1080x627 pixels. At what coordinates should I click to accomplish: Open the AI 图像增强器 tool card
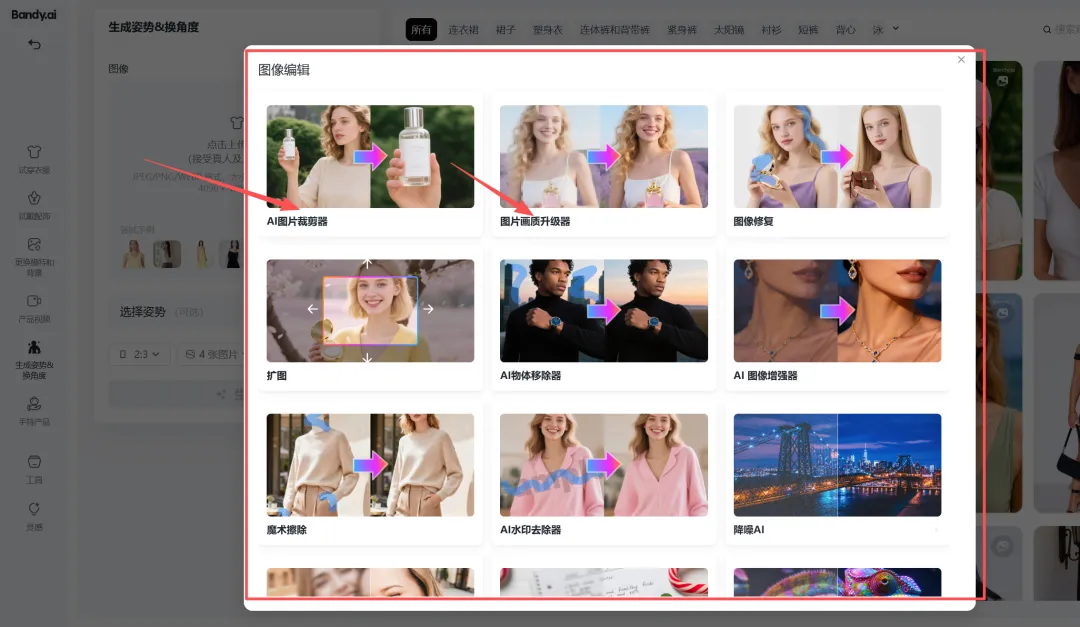tap(837, 321)
